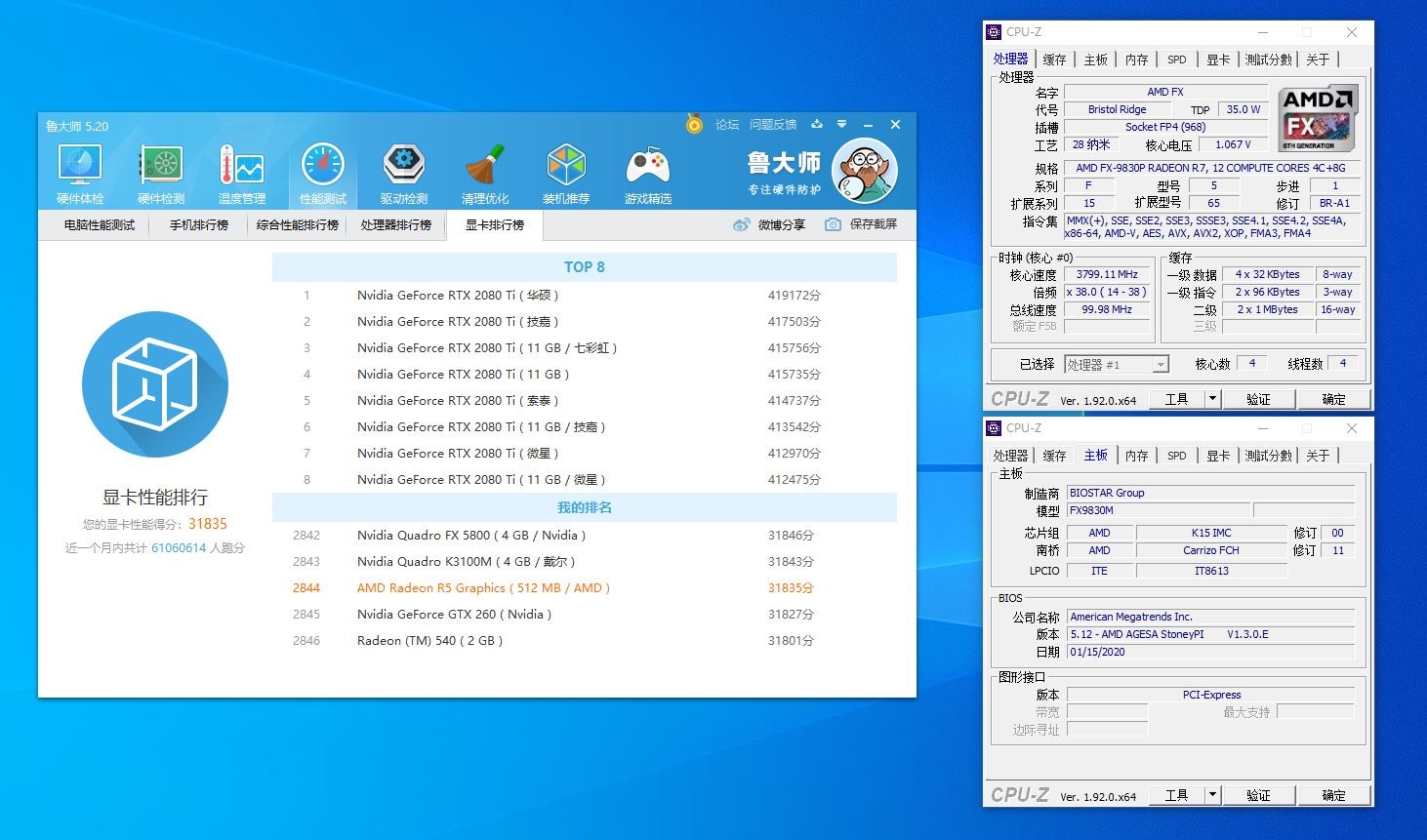The image size is (1427, 840).
Task: Click 确定 button in lower CPU-Z window
Action: [1333, 795]
